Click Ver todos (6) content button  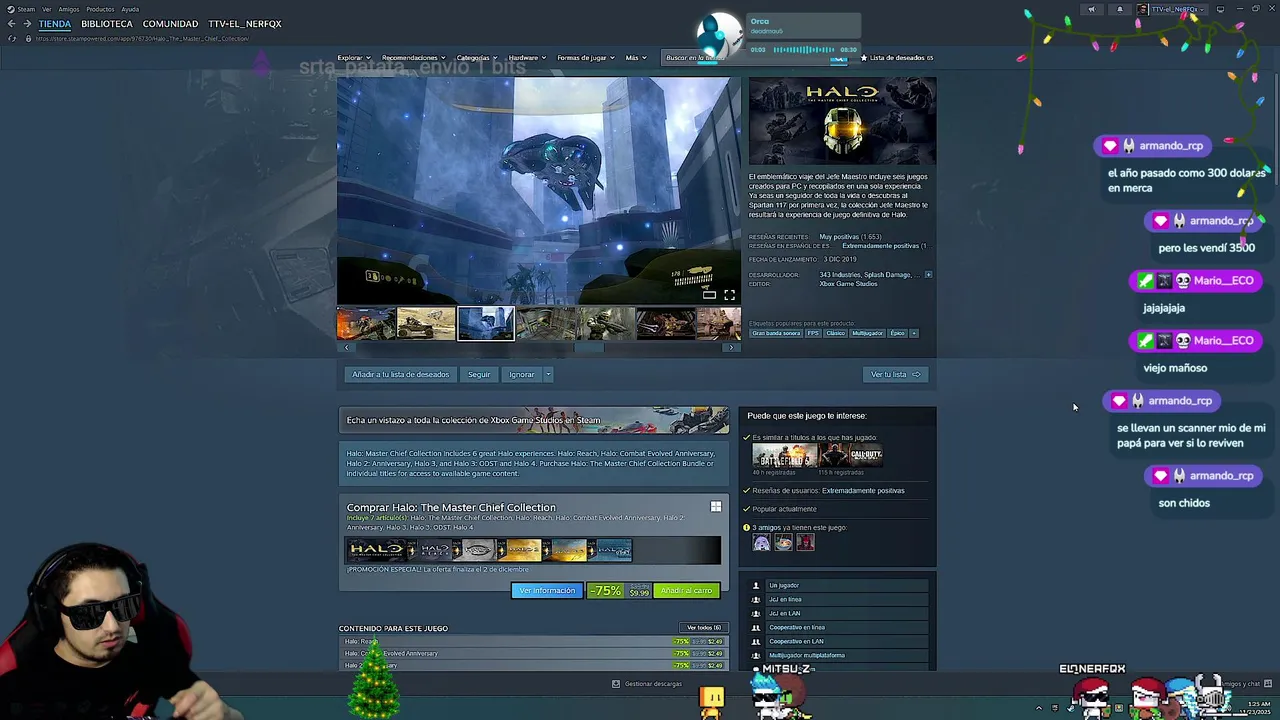[x=703, y=628]
